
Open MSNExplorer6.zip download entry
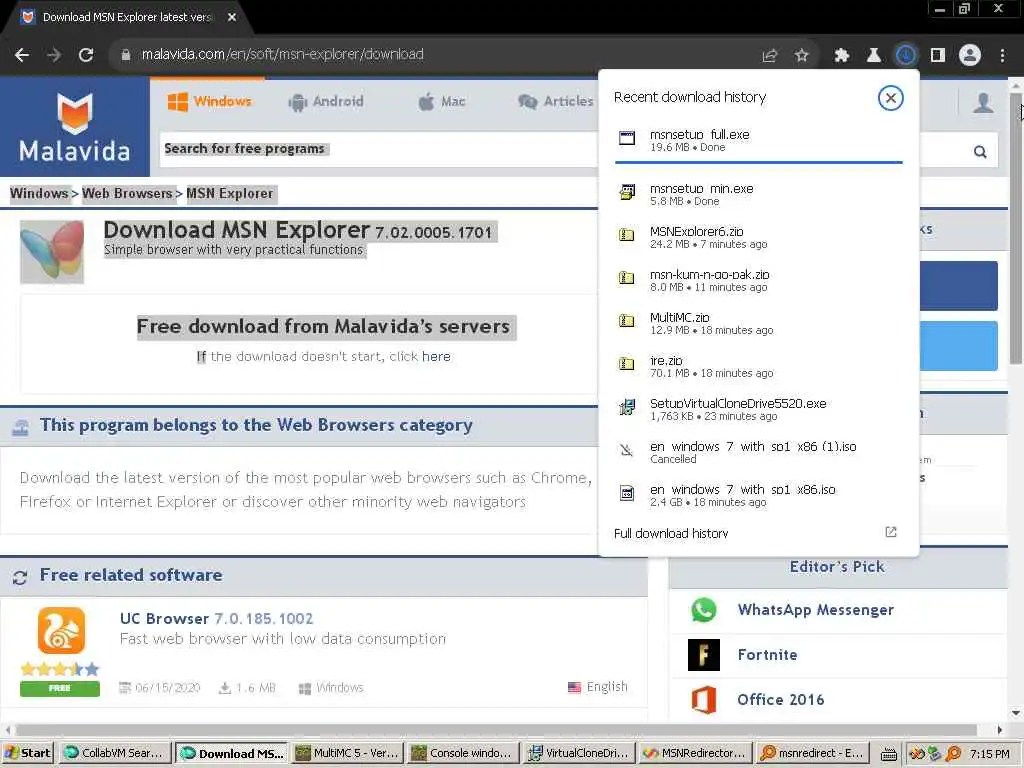758,237
